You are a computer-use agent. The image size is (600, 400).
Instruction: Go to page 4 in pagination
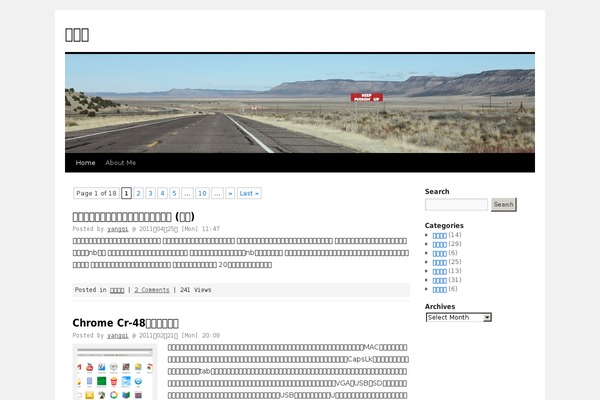162,193
